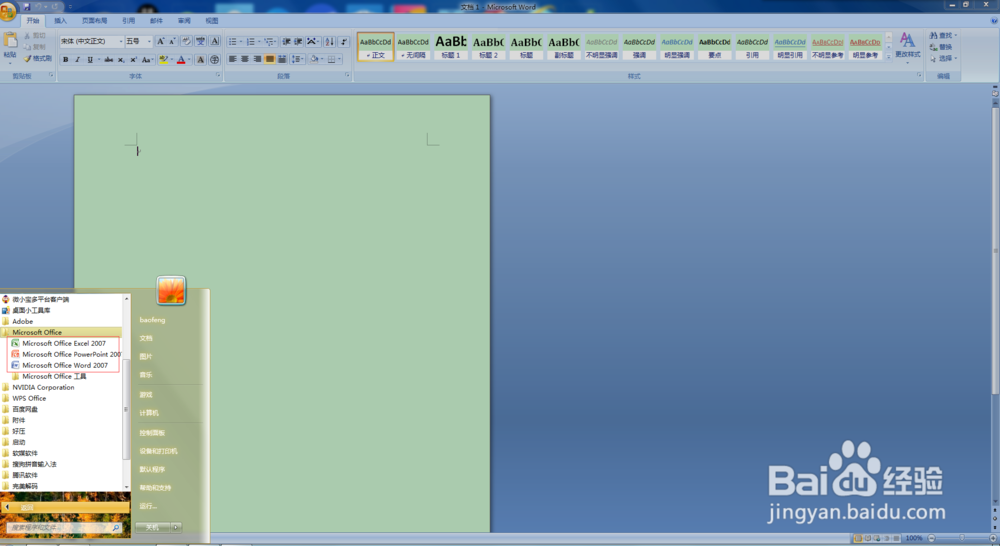Open the shutdown options arrow
Screen dimensions: 1000x546
(x=176, y=528)
